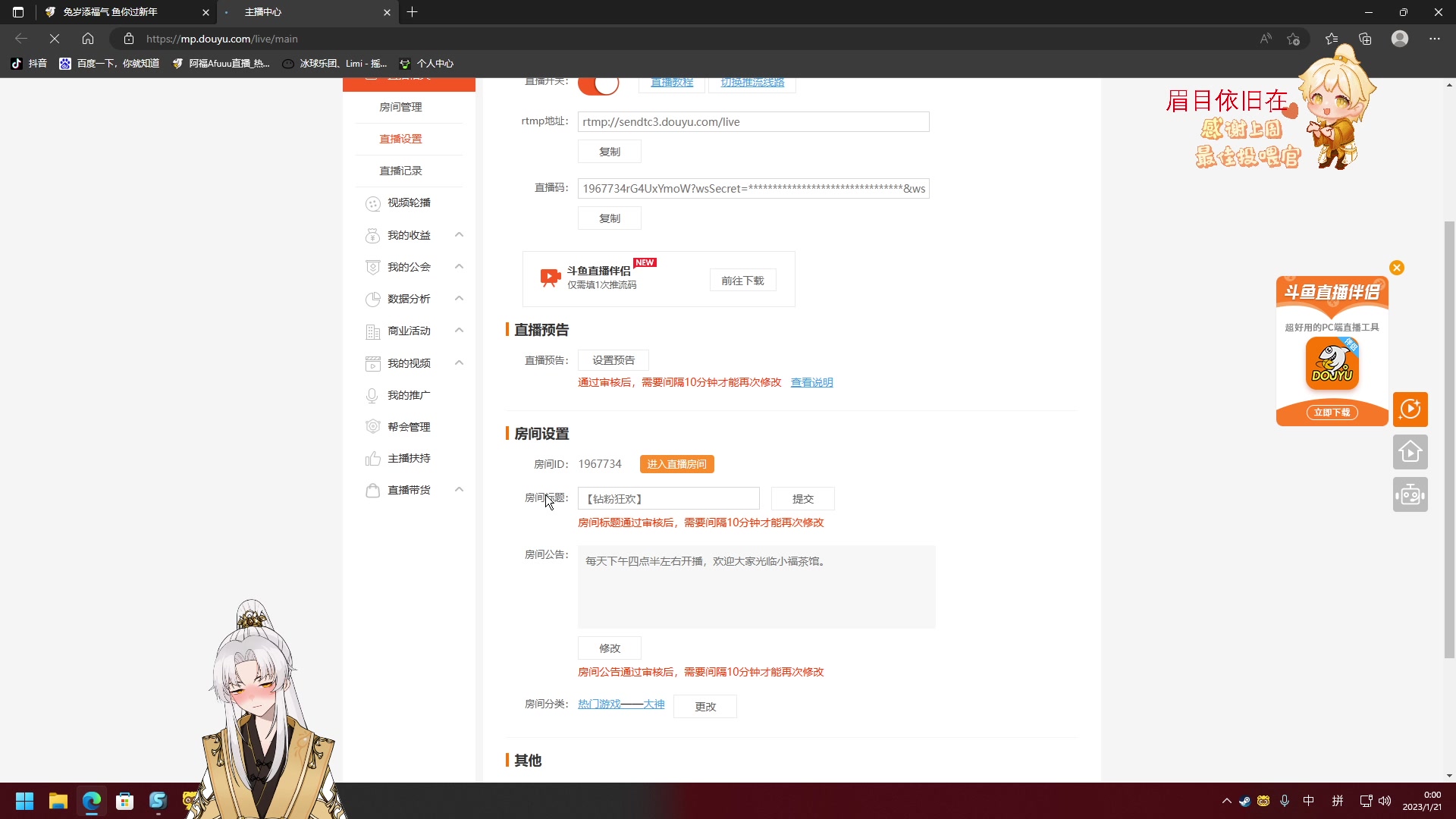Screen dimensions: 1456x819
Task: Expand 我的收益 chevron
Action: coord(459,235)
